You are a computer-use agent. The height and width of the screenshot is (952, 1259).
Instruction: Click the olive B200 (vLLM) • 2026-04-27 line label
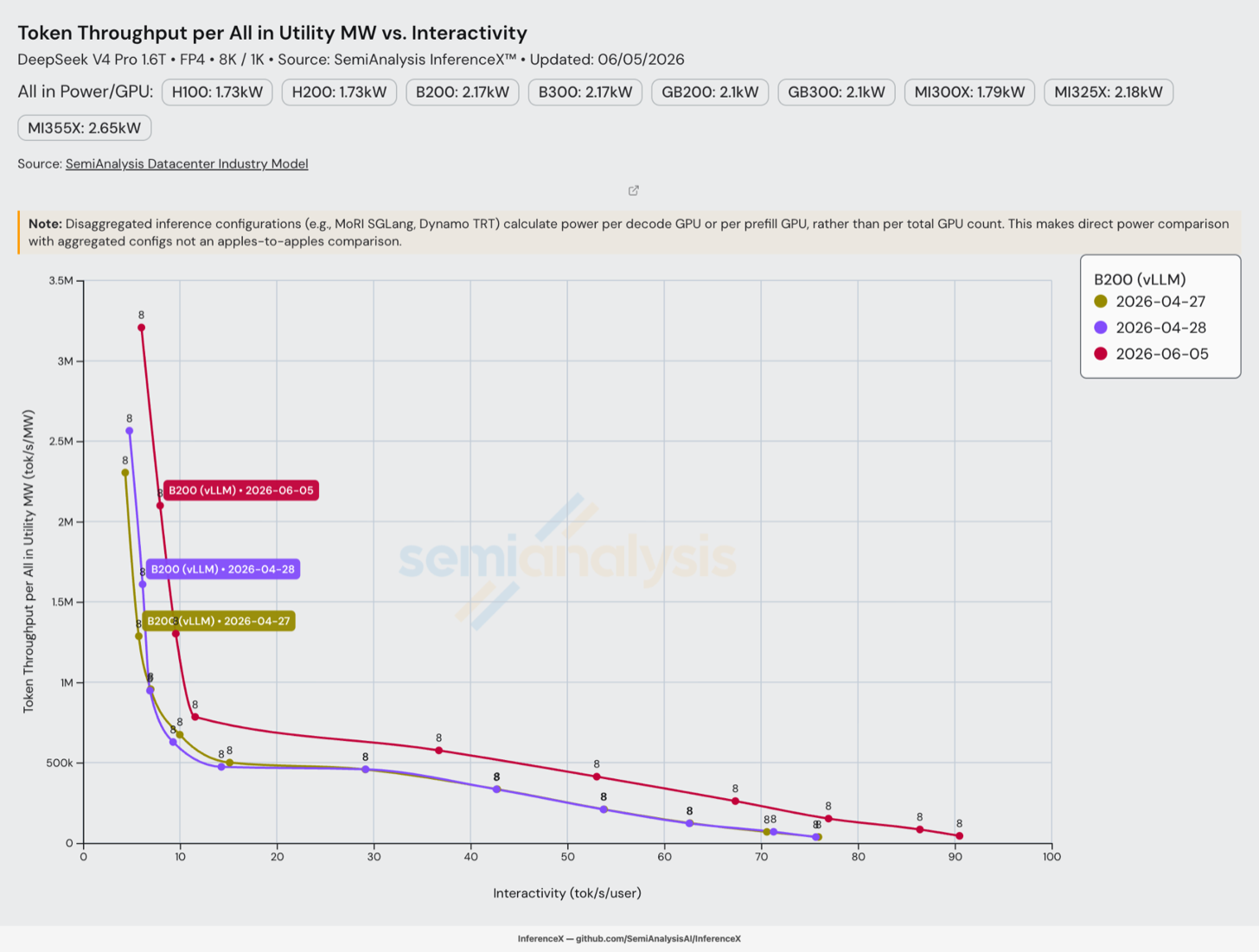pos(219,621)
